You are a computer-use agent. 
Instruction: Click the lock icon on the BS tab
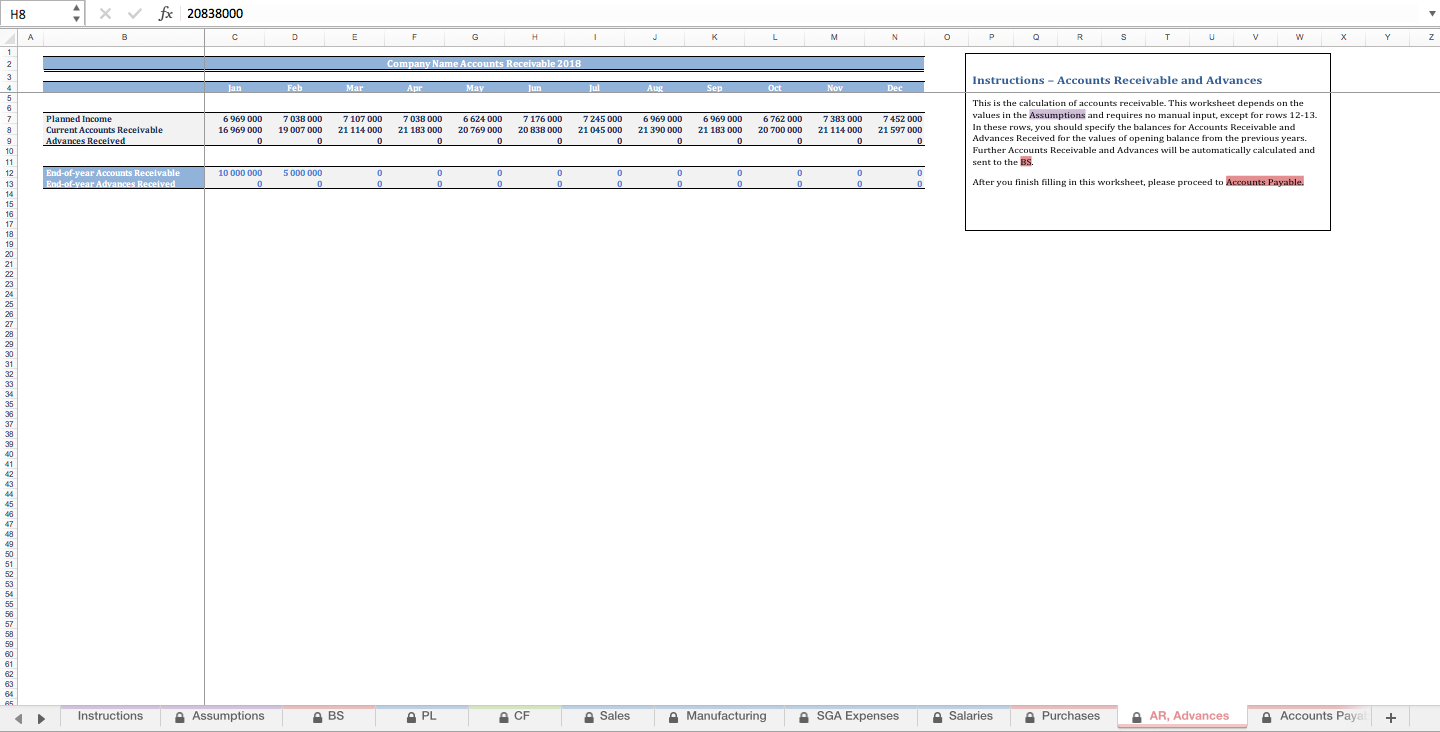[317, 716]
